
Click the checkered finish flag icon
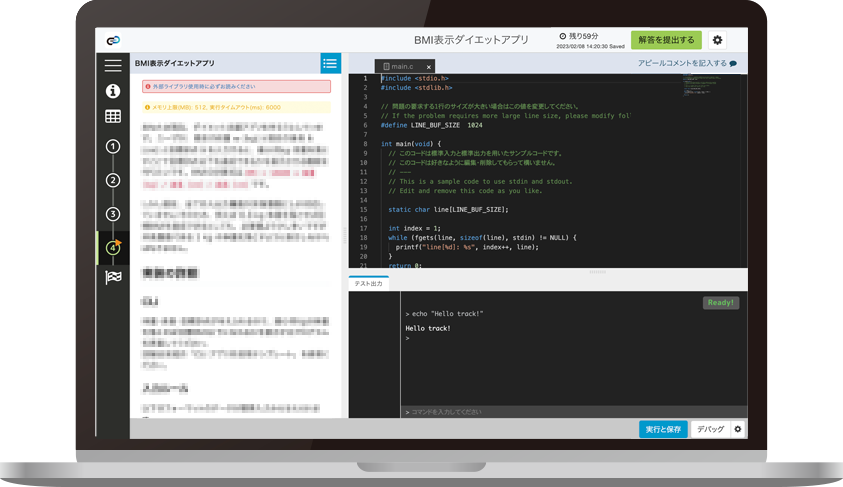[x=113, y=277]
